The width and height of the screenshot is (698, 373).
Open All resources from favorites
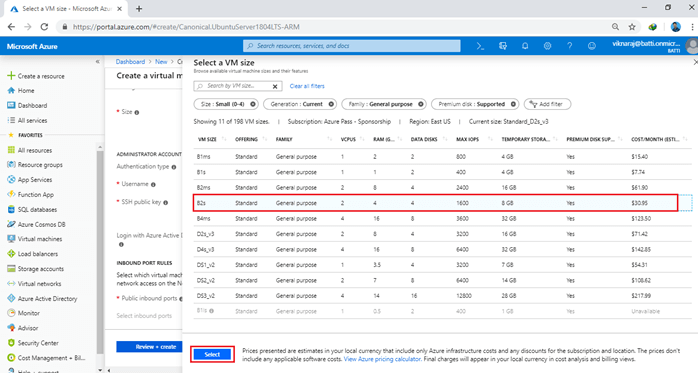tap(29, 150)
